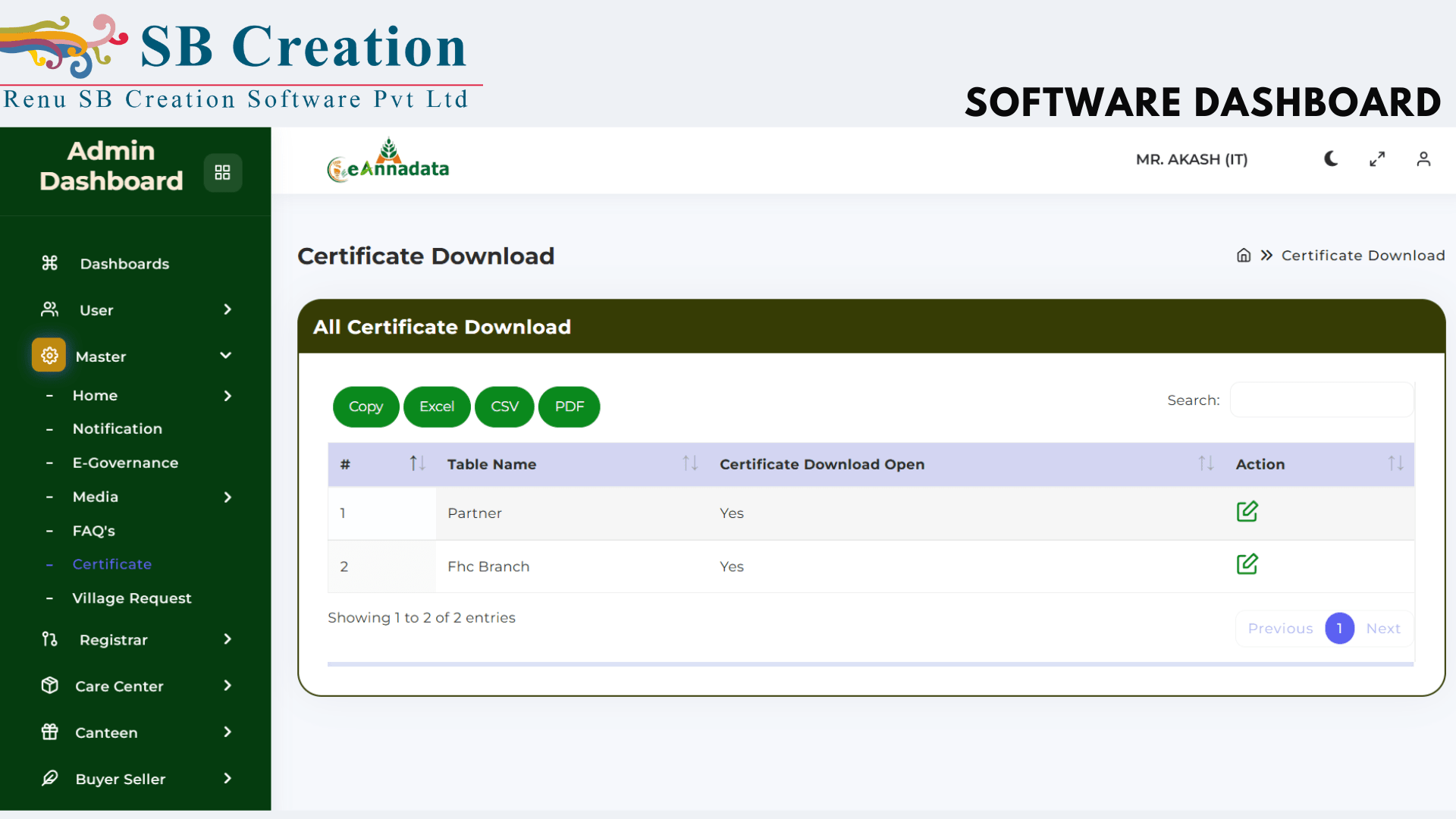Open the FAQ's submenu item
The height and width of the screenshot is (819, 1456).
(x=94, y=532)
